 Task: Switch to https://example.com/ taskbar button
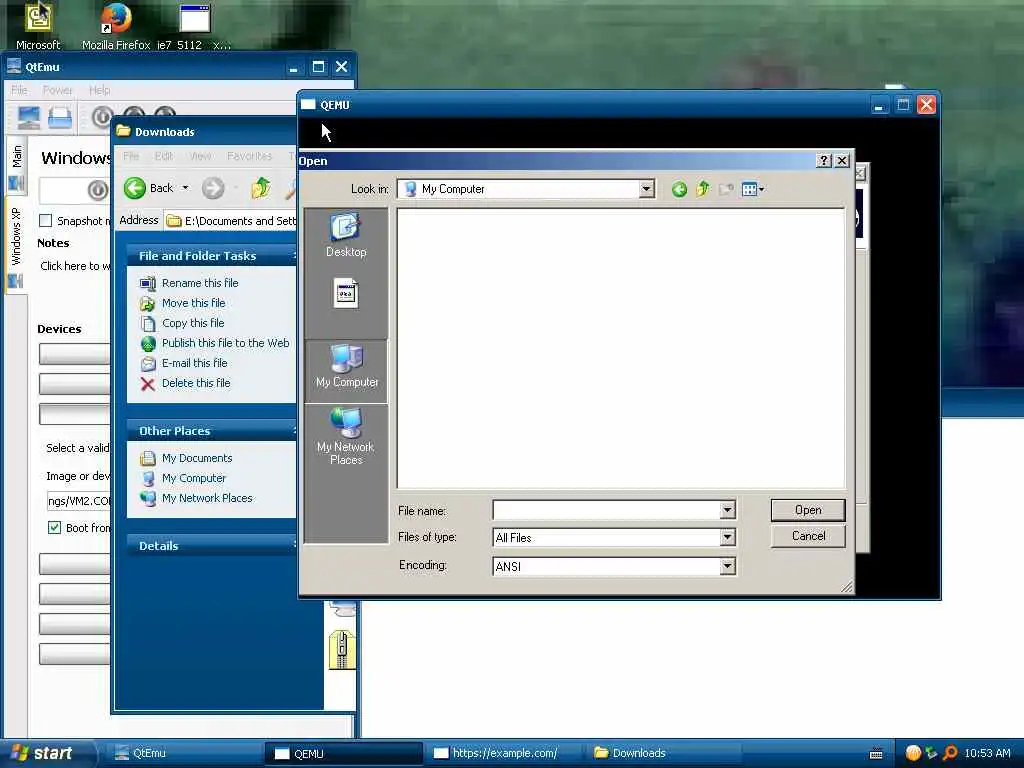tap(504, 753)
